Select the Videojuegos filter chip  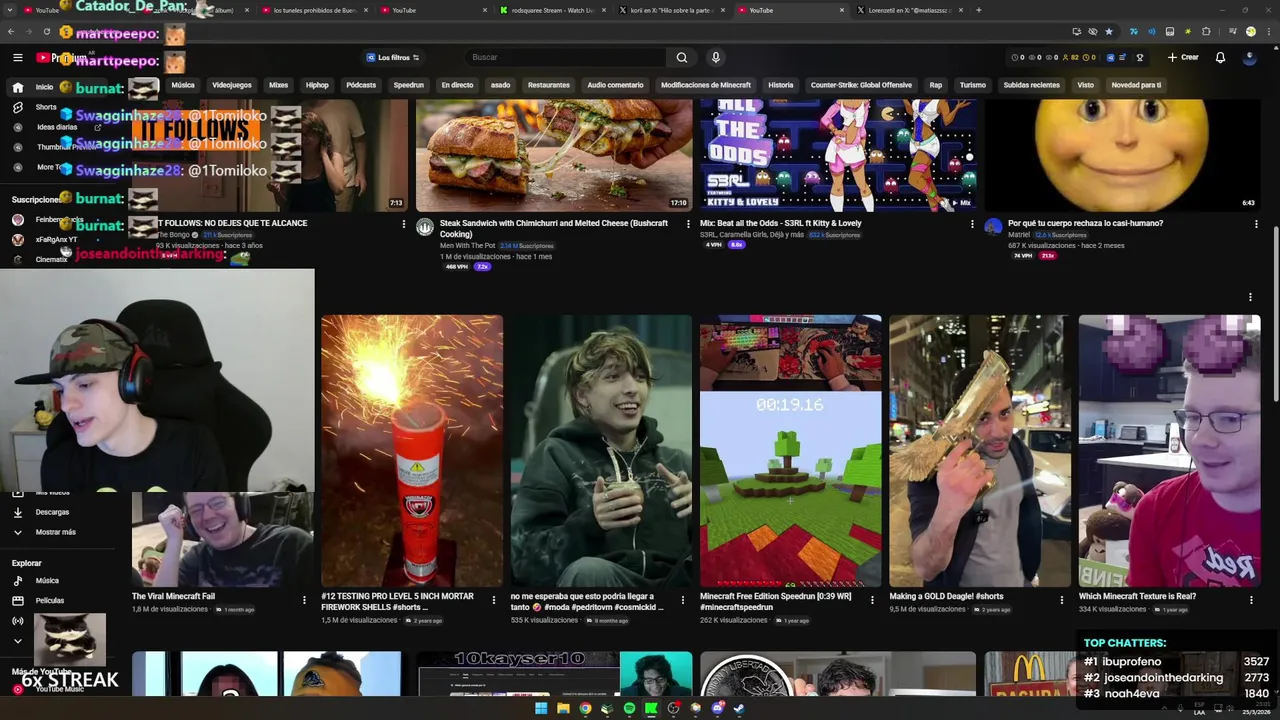click(x=232, y=85)
